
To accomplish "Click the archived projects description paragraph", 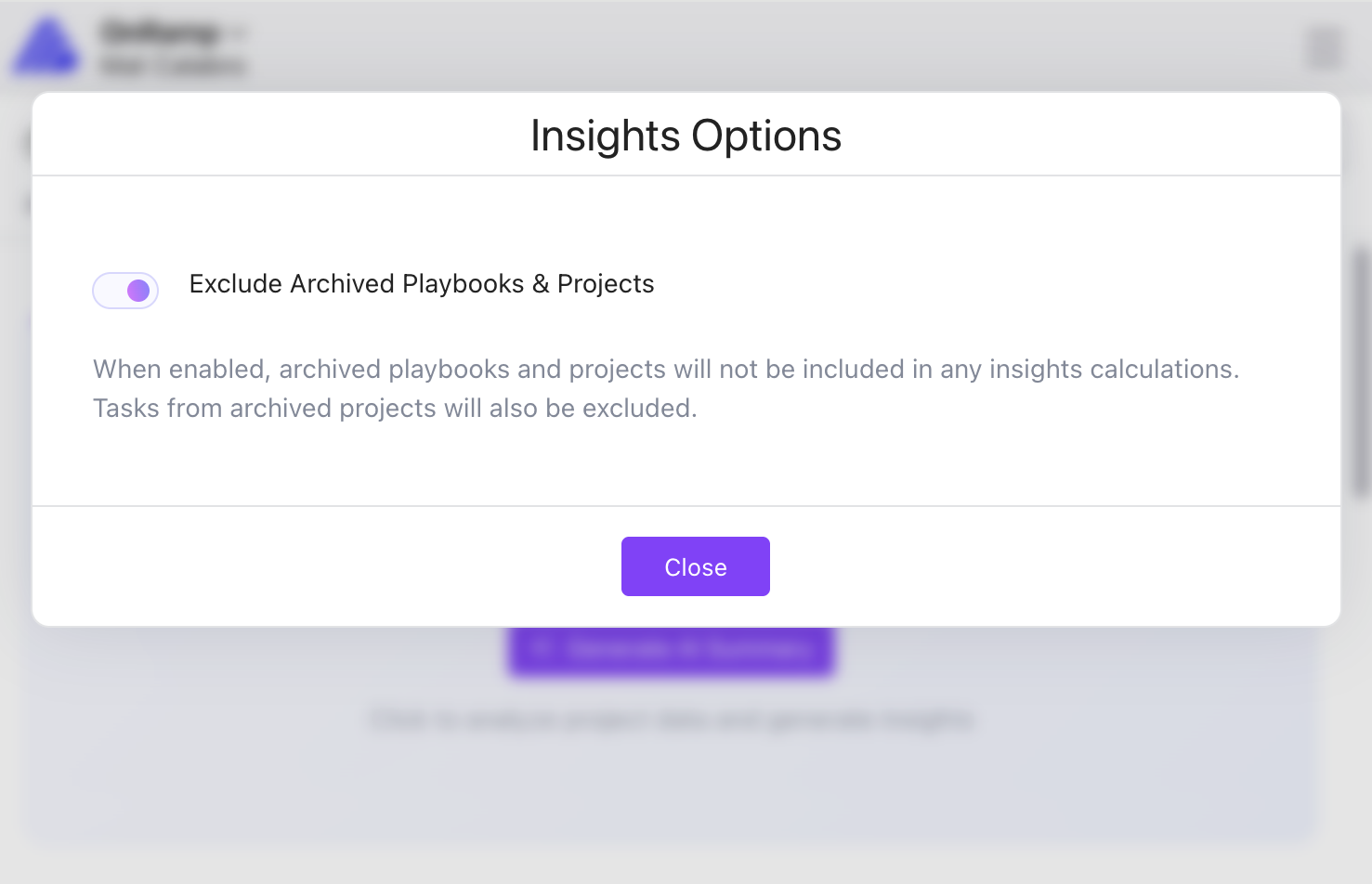I will pyautogui.click(x=666, y=388).
